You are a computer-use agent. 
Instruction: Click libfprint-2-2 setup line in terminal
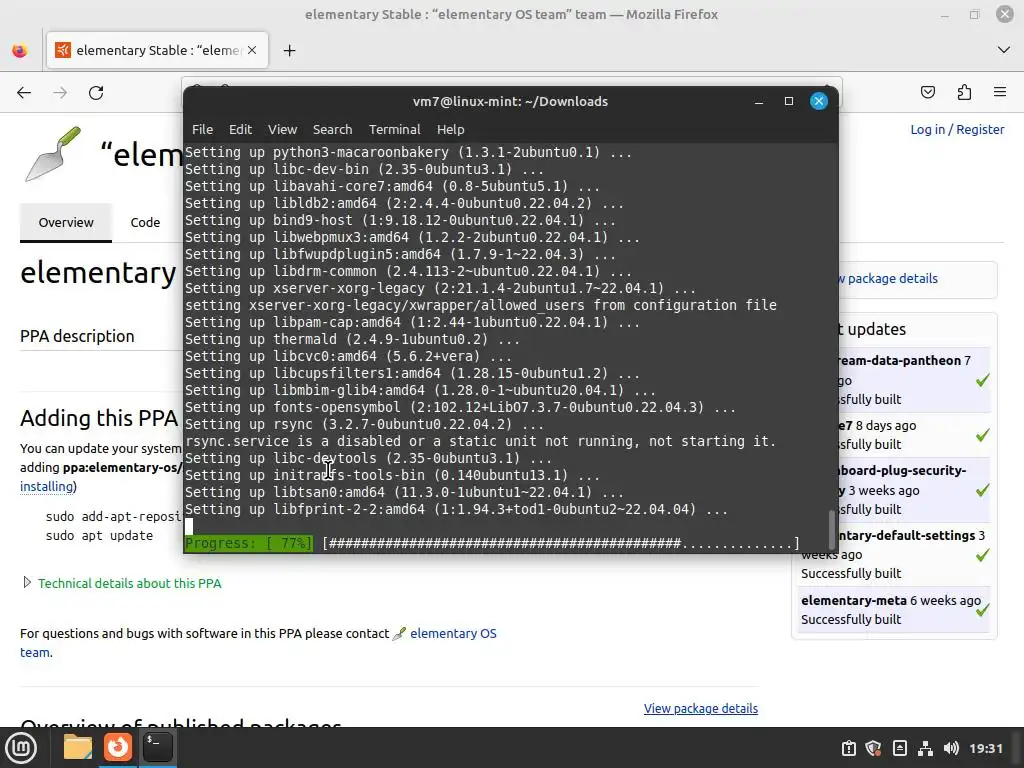click(x=456, y=509)
